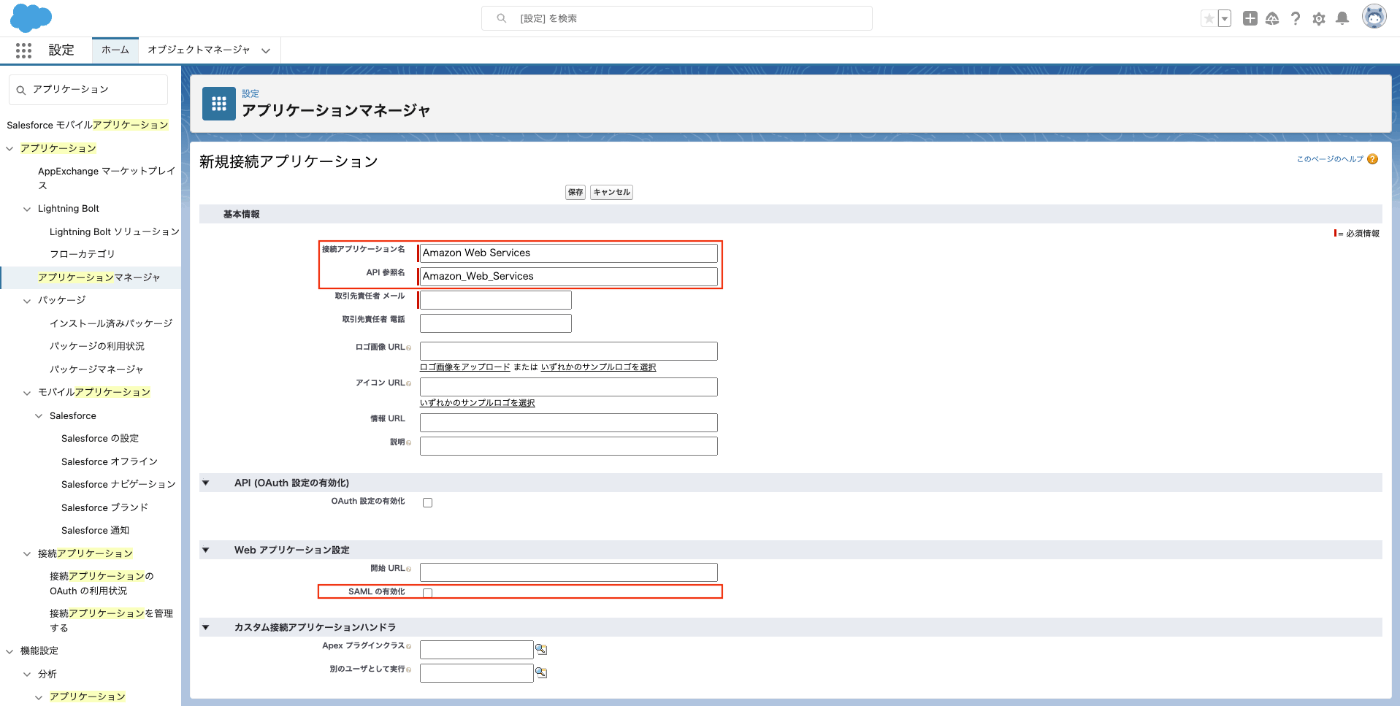This screenshot has width=1400, height=706.
Task: Click the 保存 button
Action: [x=575, y=192]
